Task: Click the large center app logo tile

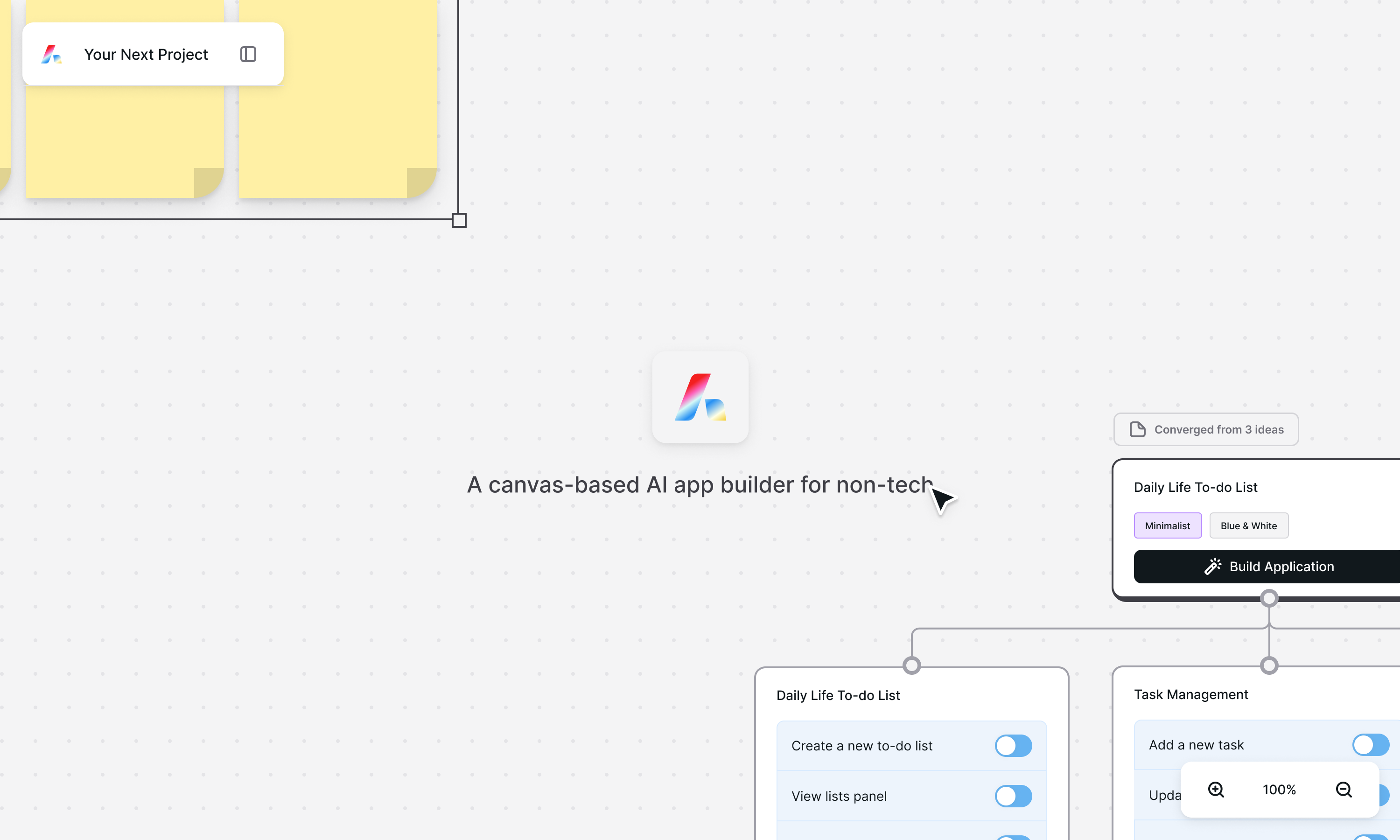Action: tap(700, 397)
